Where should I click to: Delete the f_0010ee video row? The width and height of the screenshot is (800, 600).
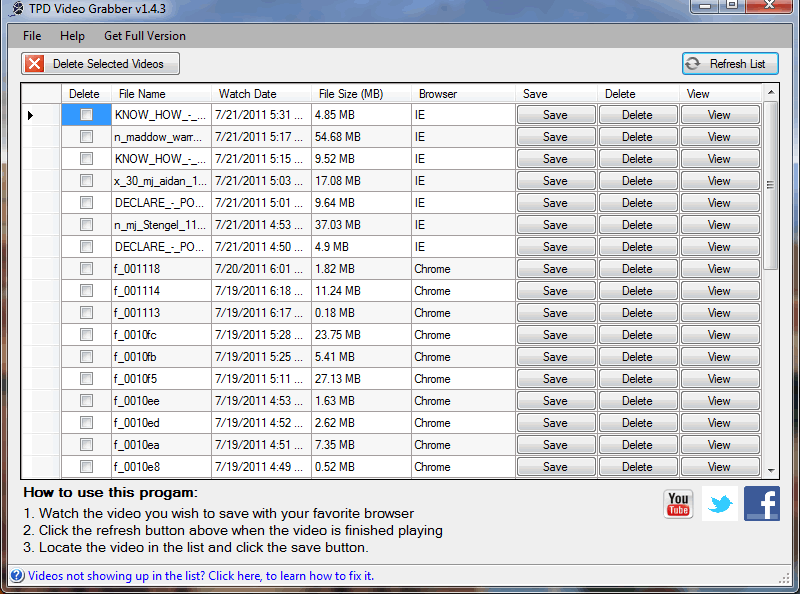[638, 401]
